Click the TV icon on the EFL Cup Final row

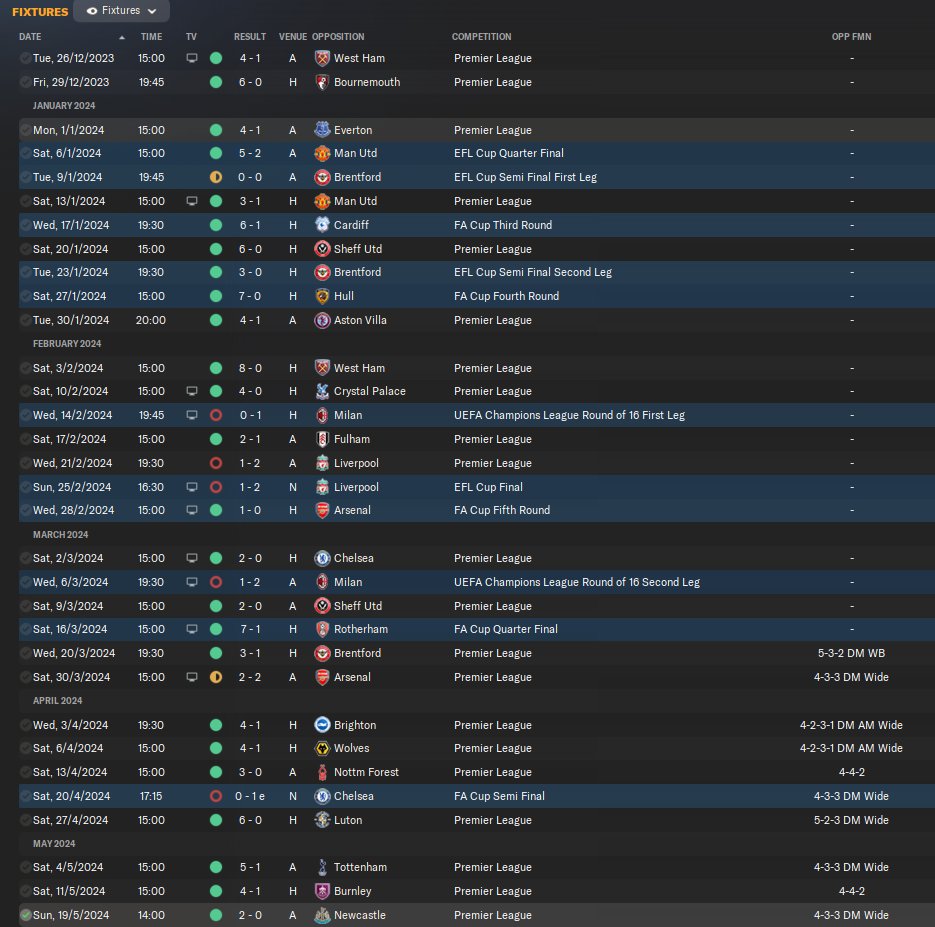[x=191, y=487]
